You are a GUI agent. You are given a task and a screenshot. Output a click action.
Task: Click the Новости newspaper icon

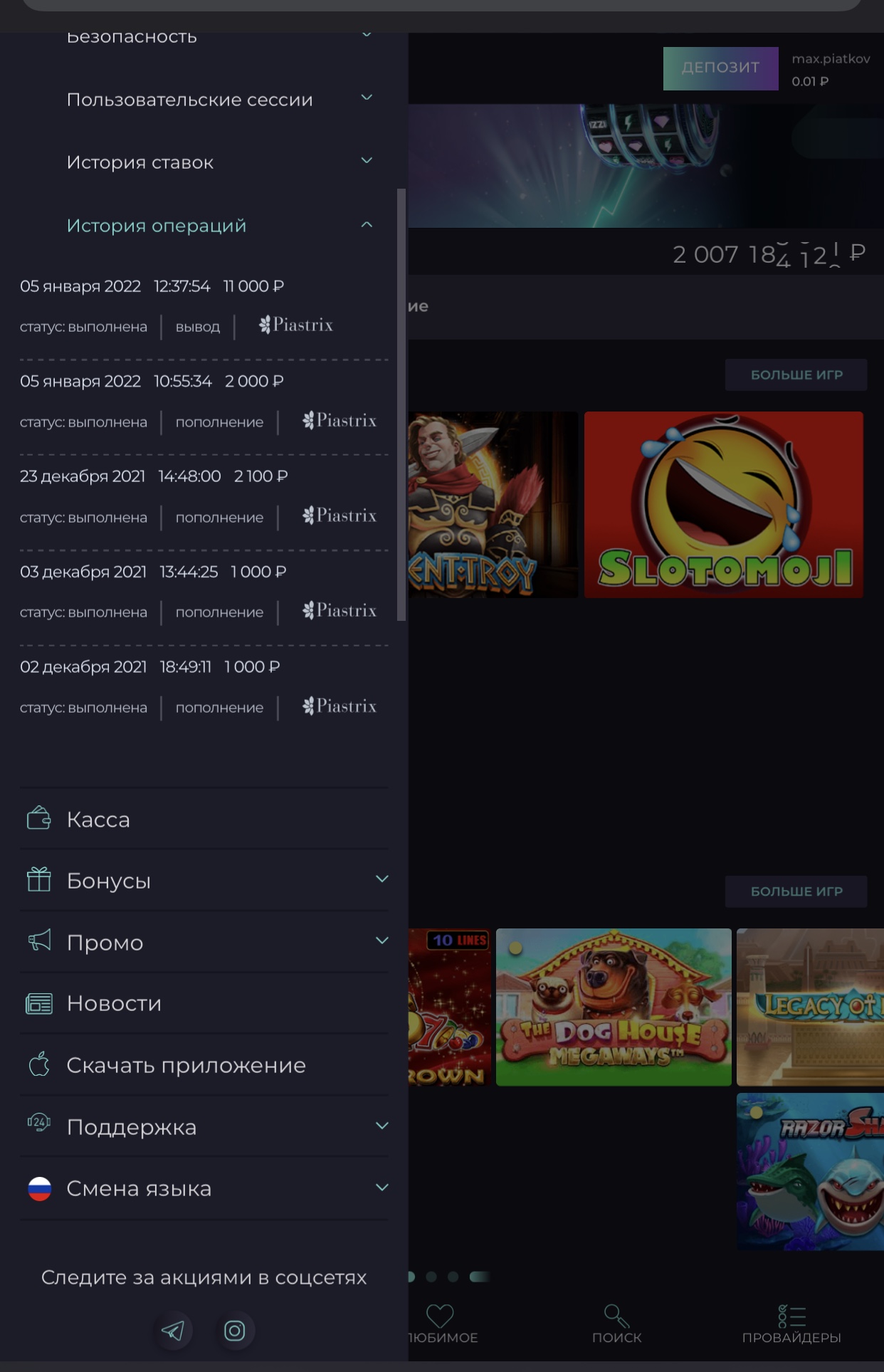(39, 1003)
